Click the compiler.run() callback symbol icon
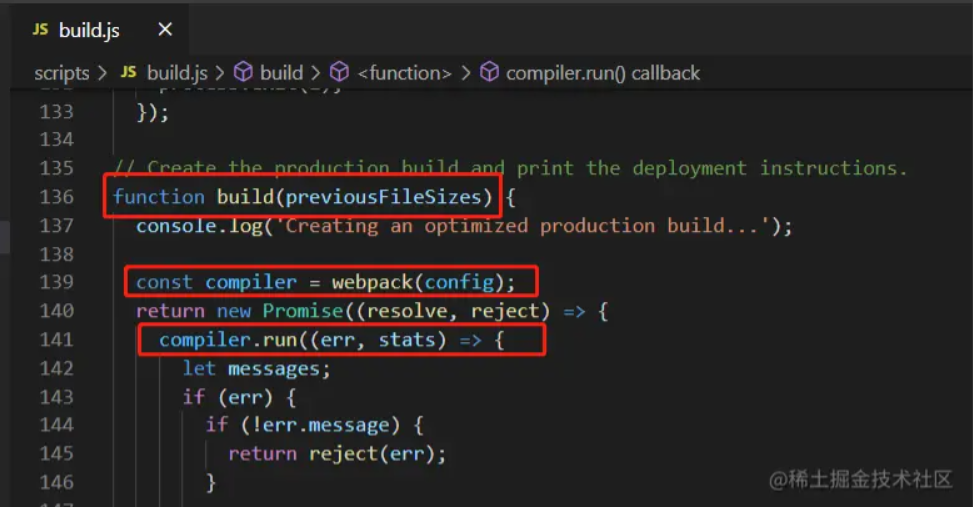Viewport: 973px width, 507px height. (489, 73)
